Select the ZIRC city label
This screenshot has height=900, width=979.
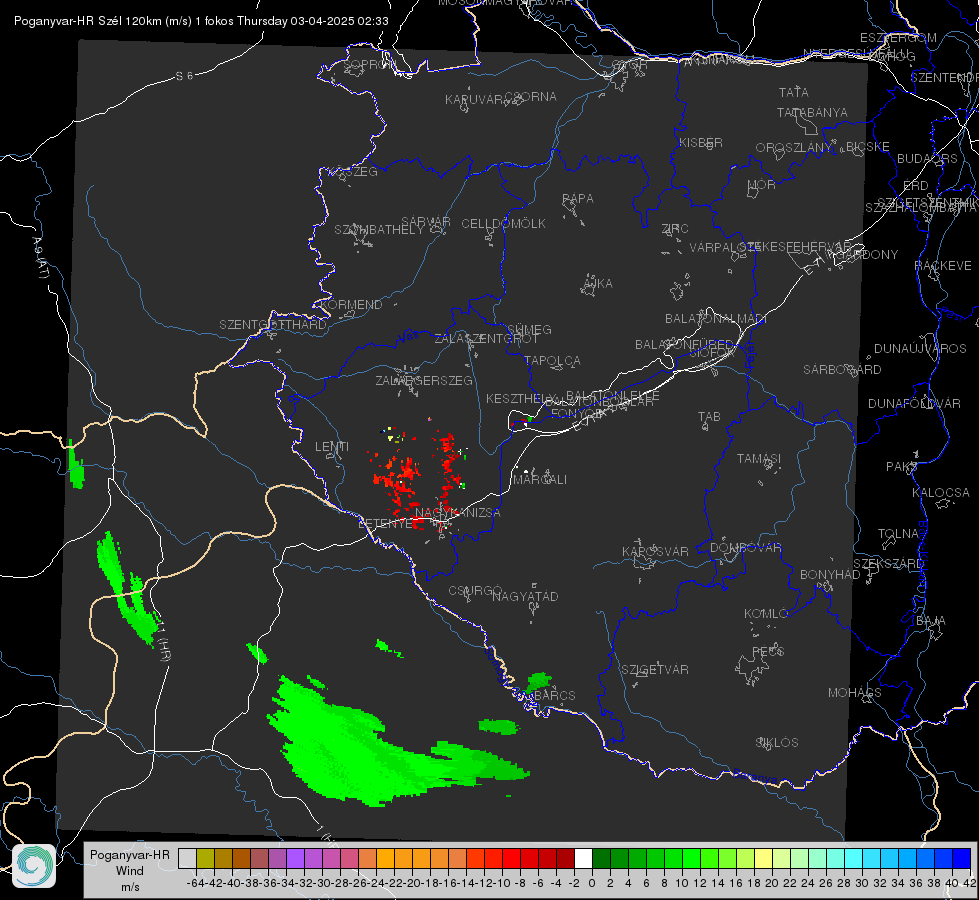[x=675, y=229]
